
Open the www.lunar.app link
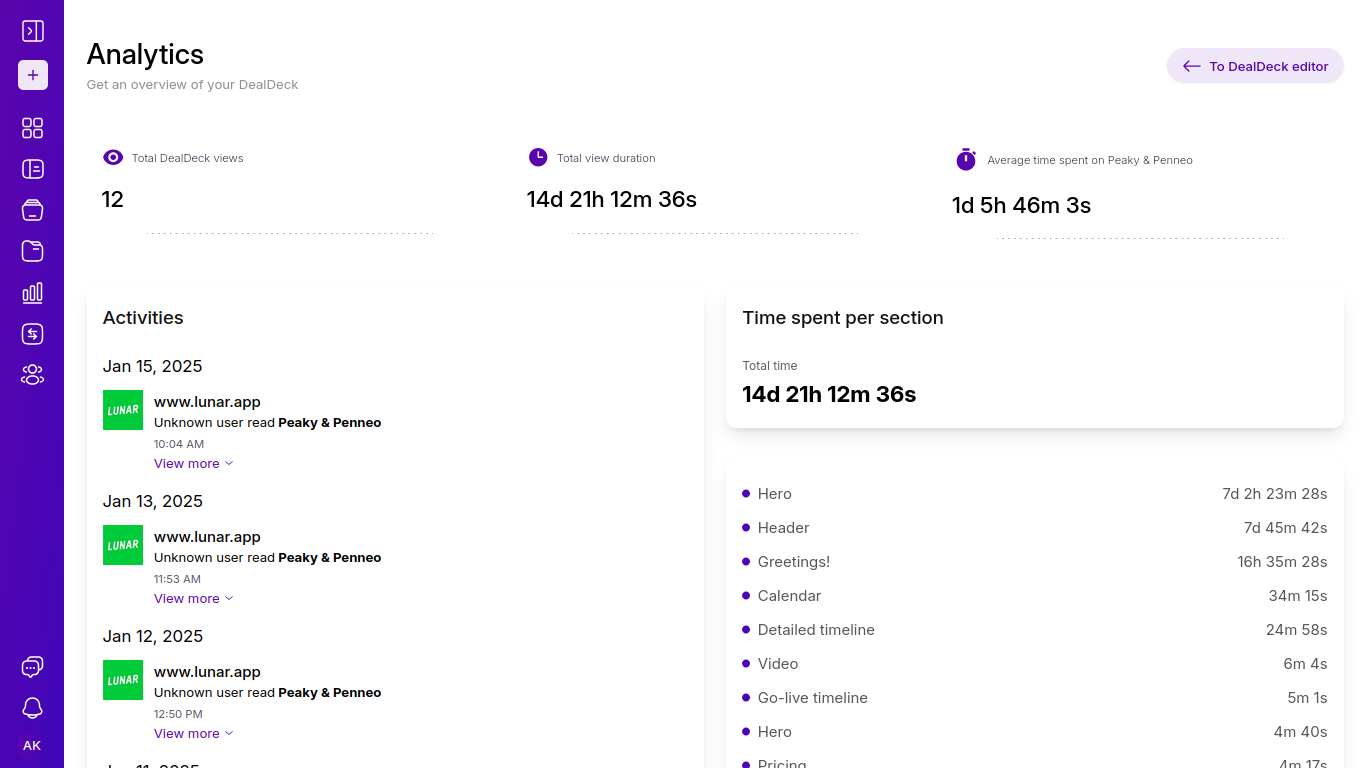click(x=207, y=401)
